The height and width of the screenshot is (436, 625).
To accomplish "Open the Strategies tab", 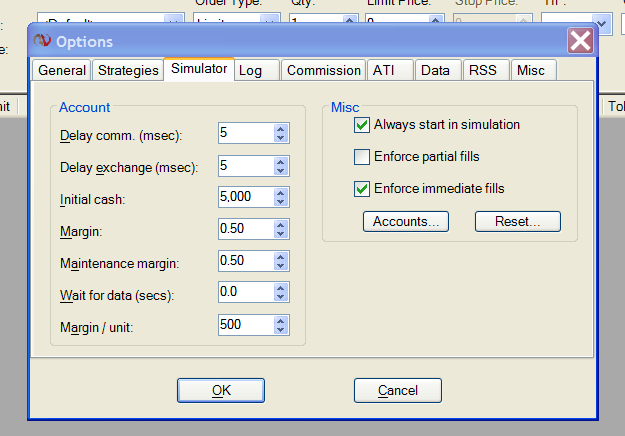I will (x=128, y=71).
